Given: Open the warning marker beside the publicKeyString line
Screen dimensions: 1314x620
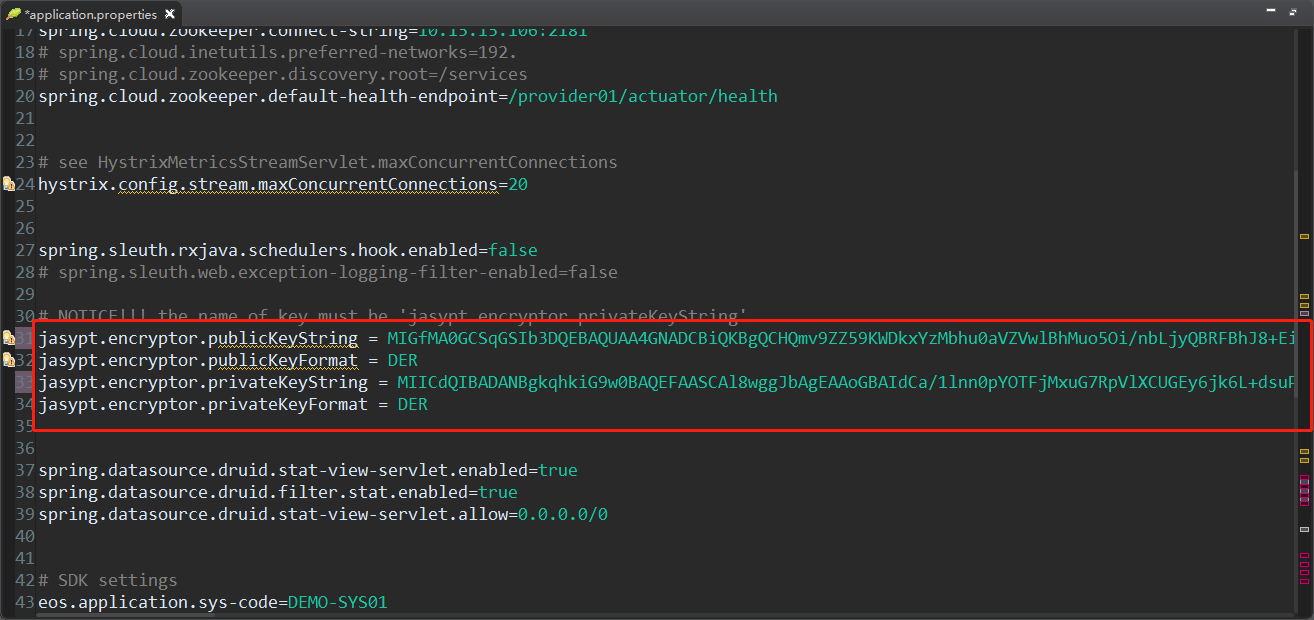Looking at the screenshot, I should tap(8, 338).
